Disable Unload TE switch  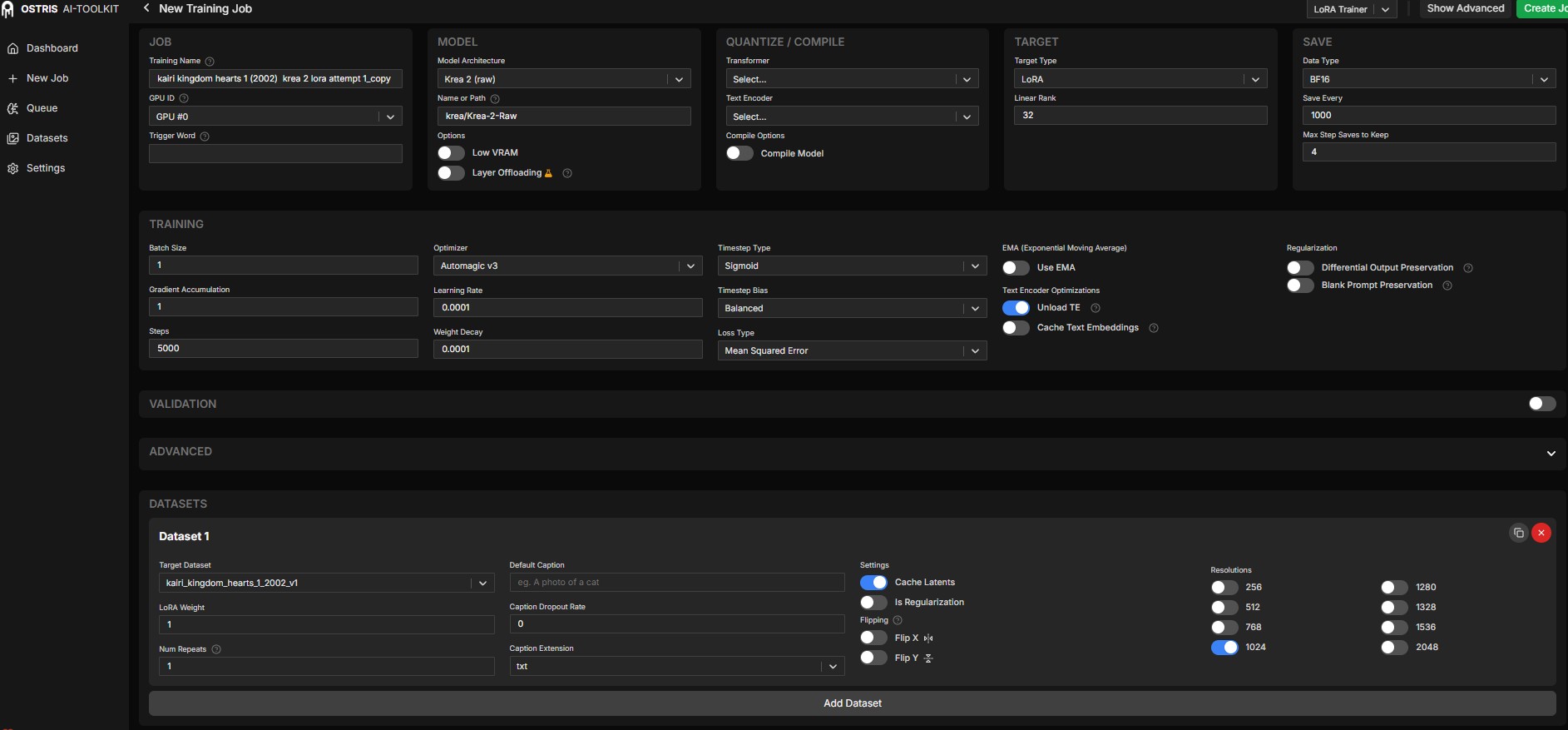point(1016,308)
